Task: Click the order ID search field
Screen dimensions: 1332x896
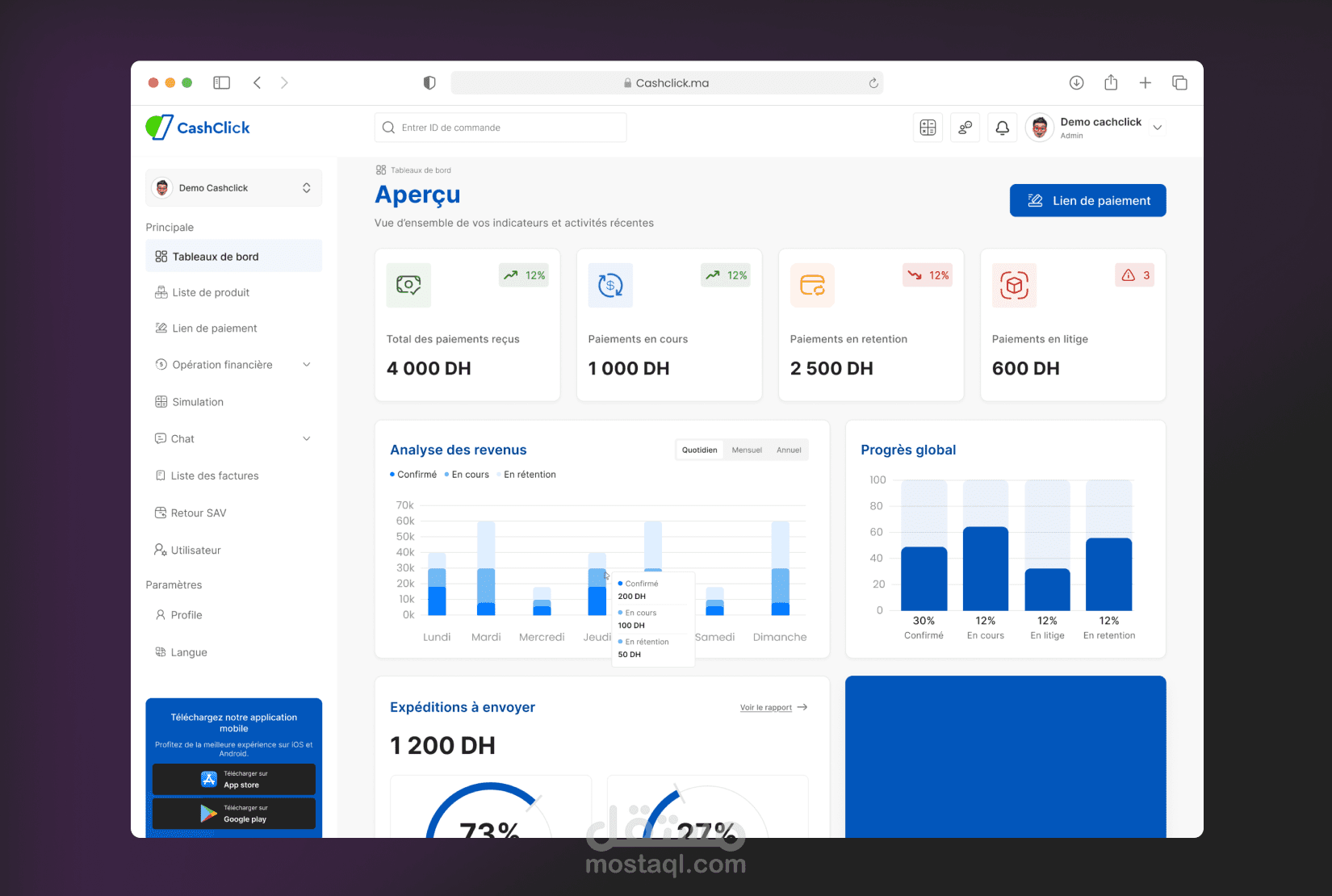Action: (501, 128)
